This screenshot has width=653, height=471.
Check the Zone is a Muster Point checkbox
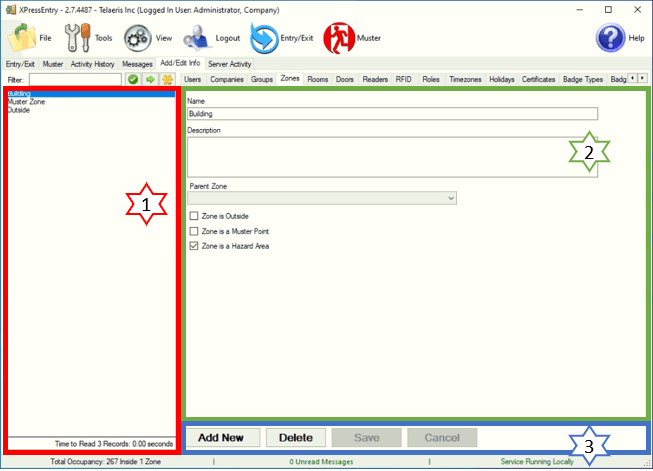tap(194, 231)
